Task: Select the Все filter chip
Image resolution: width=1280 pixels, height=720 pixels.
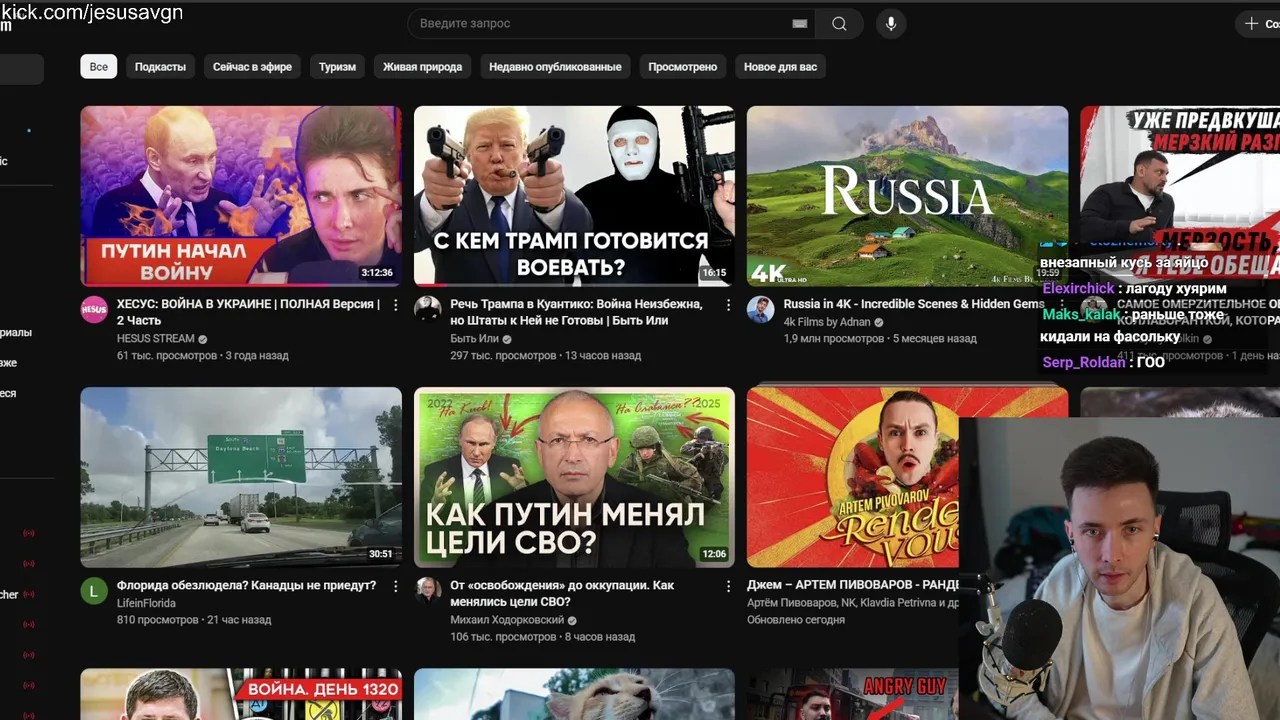Action: pyautogui.click(x=99, y=67)
